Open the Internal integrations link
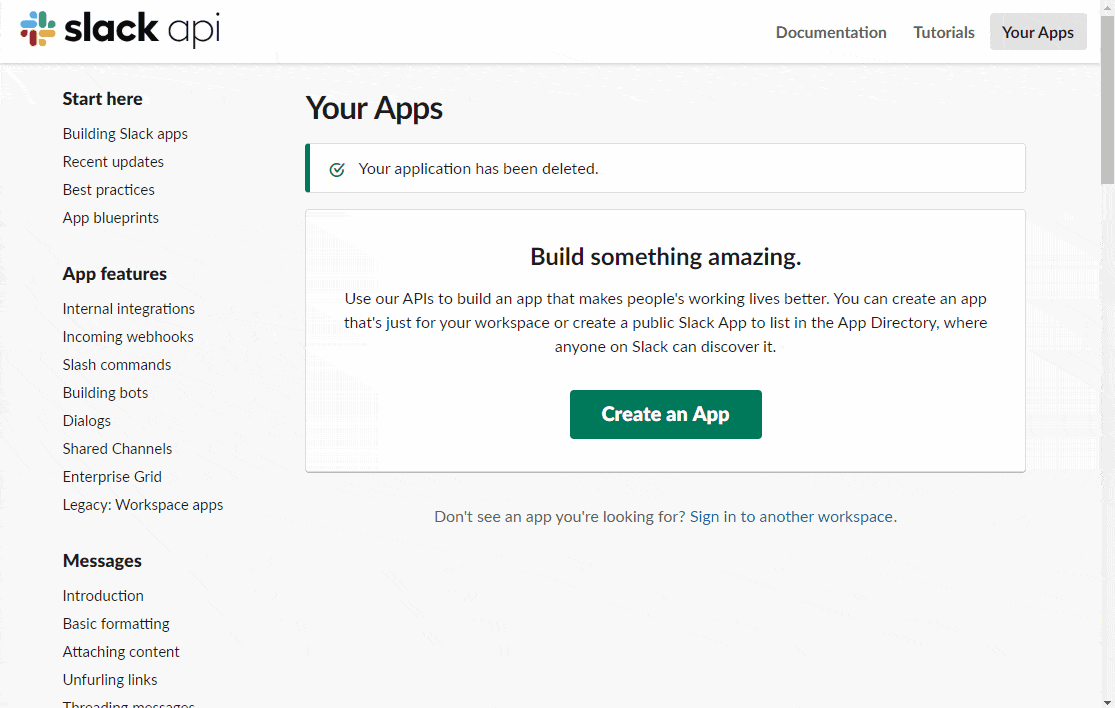 coord(129,309)
